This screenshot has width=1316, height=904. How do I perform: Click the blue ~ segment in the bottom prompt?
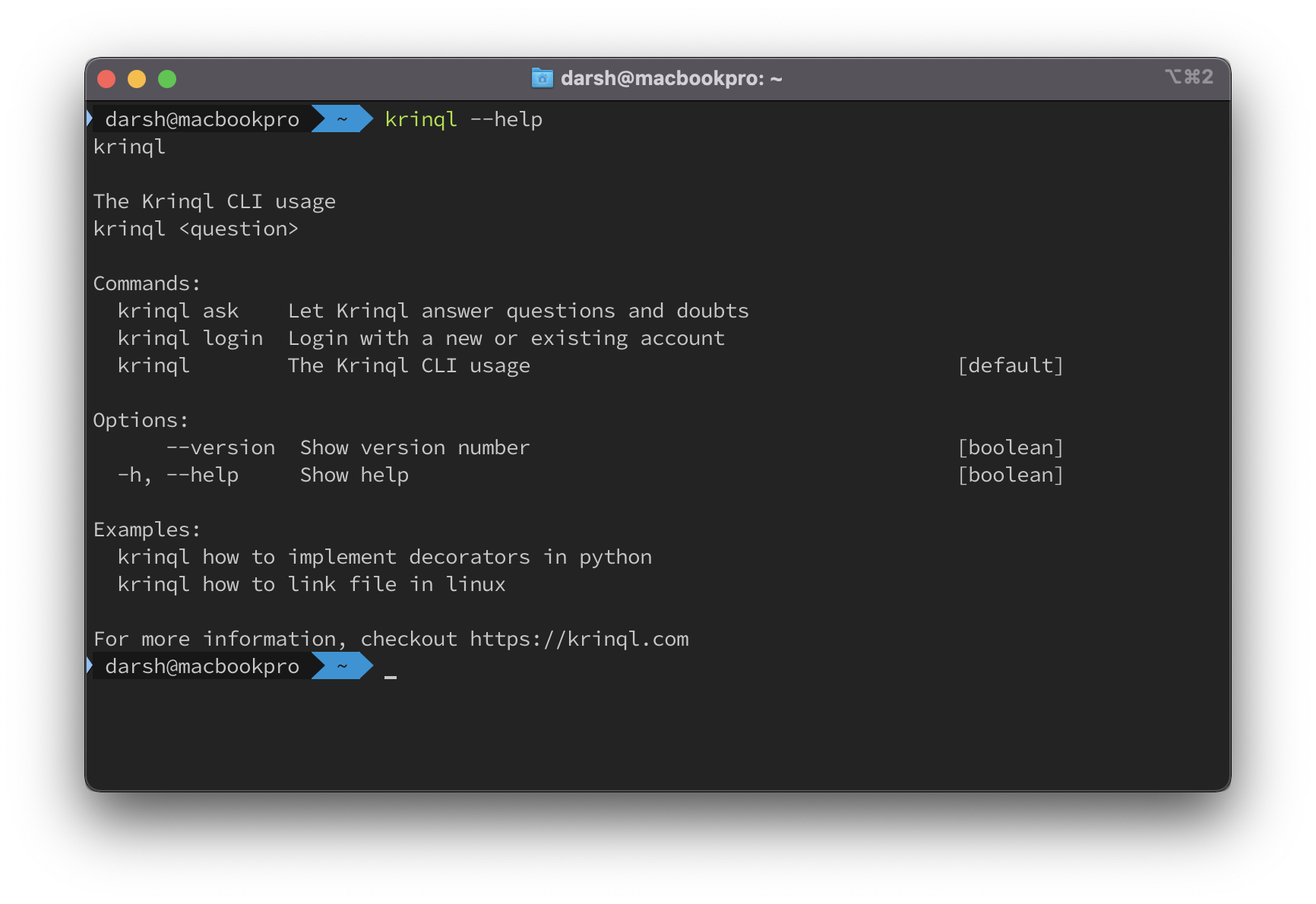pyautogui.click(x=342, y=666)
